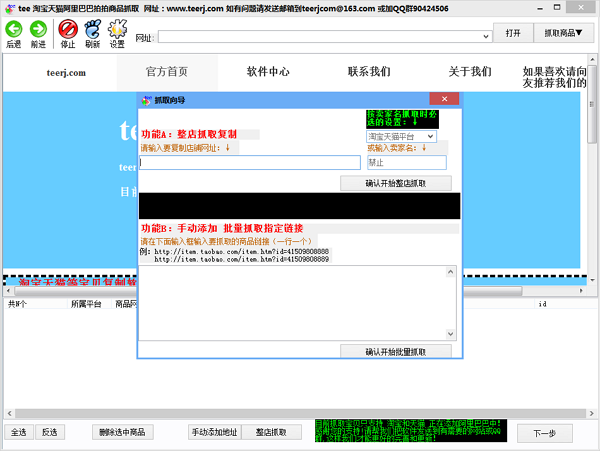Open 联系我们 navigation tab
This screenshot has height=451, width=600.
point(369,72)
